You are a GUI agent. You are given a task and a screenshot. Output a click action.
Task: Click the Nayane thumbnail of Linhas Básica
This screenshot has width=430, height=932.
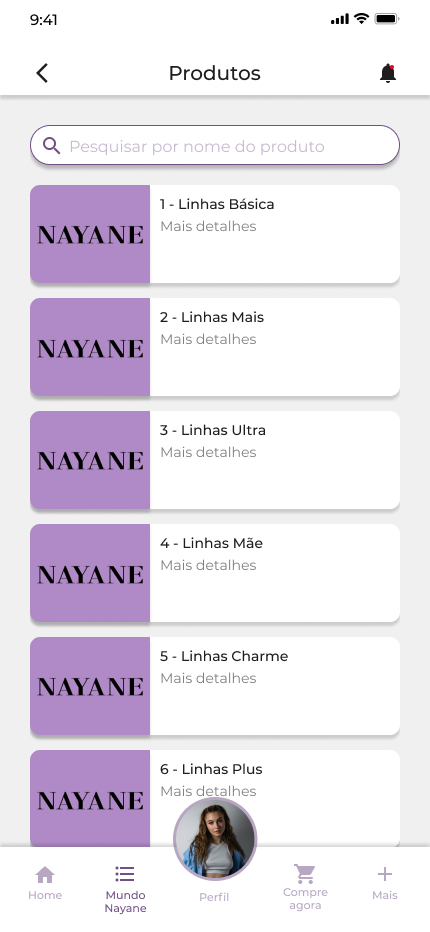click(90, 234)
